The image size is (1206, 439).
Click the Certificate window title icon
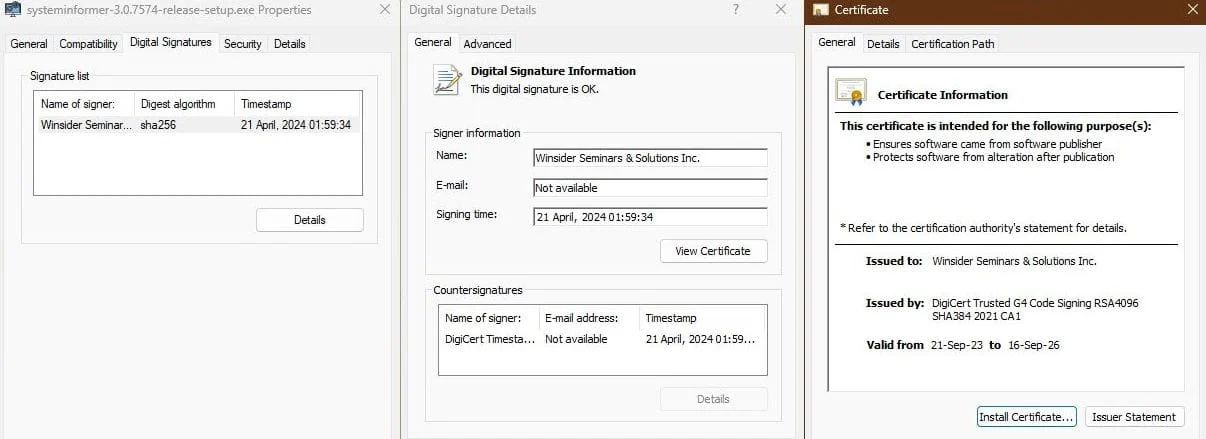821,10
